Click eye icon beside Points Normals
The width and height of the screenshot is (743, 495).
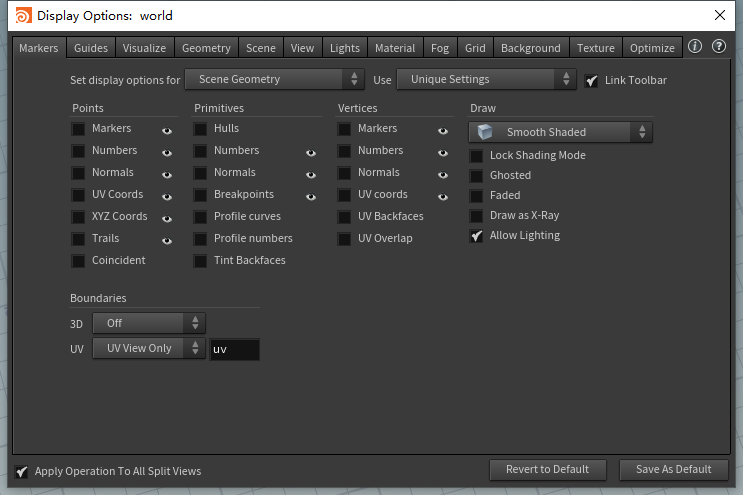click(167, 174)
